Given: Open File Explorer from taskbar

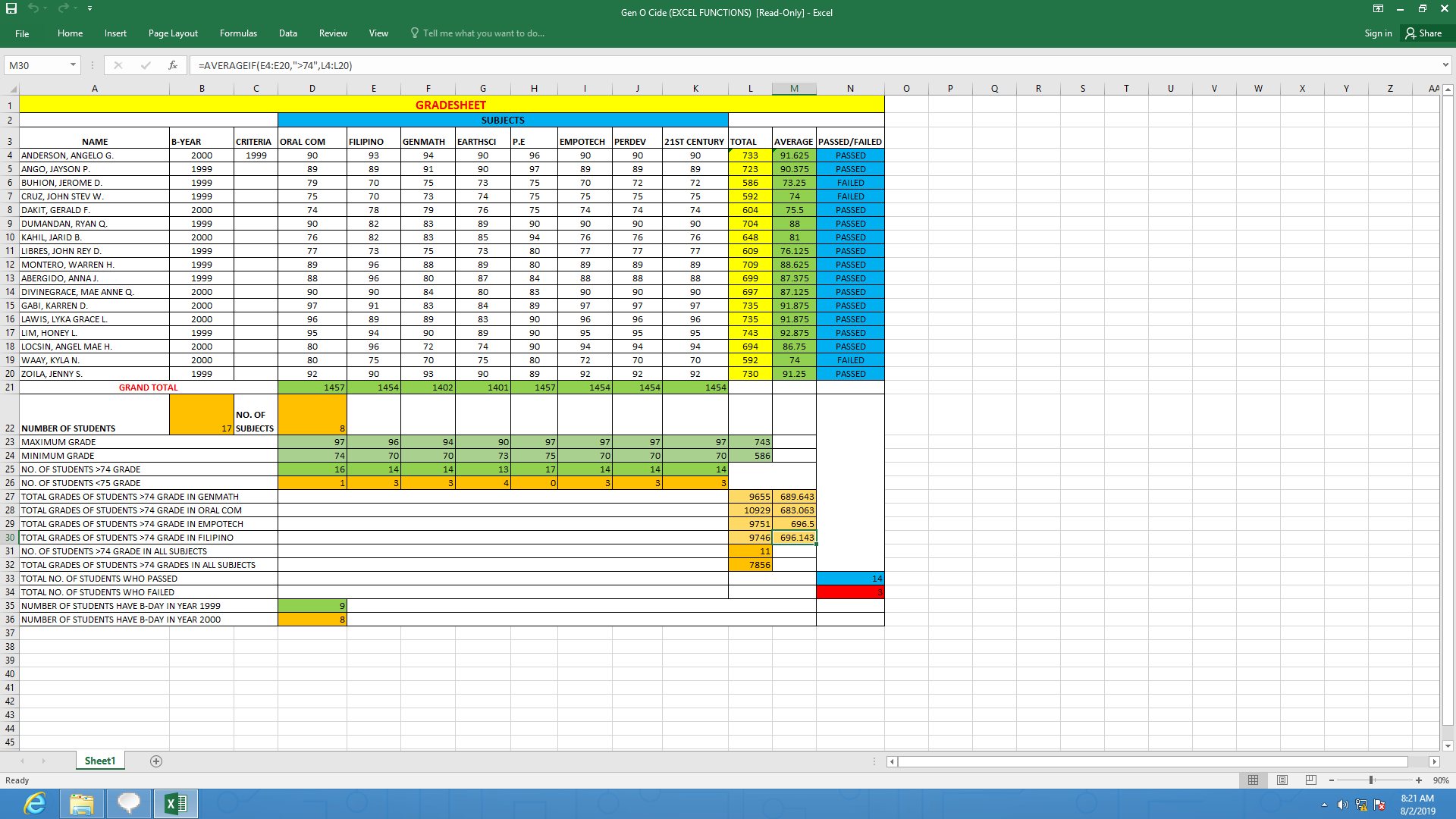Looking at the screenshot, I should 81,804.
